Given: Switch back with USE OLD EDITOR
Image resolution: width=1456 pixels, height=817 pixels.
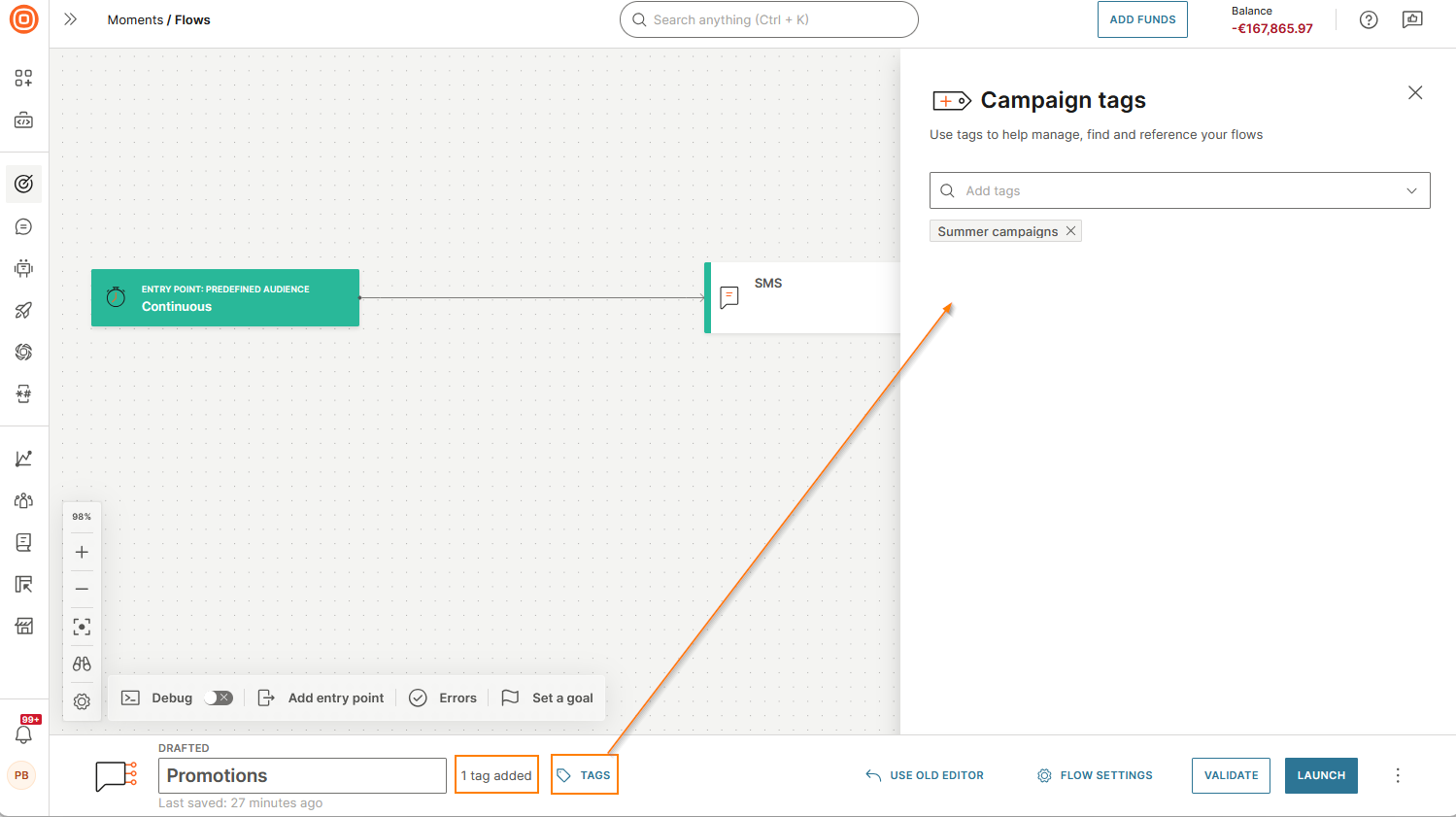Looking at the screenshot, I should tap(924, 775).
